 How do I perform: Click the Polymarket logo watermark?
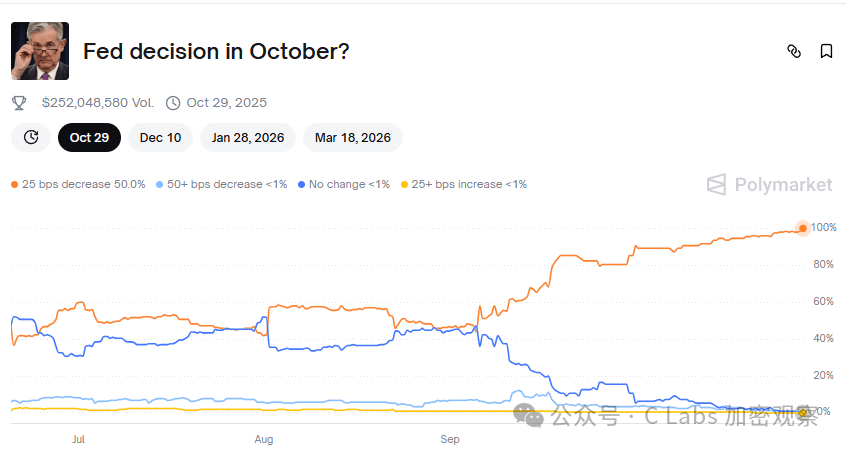point(769,184)
